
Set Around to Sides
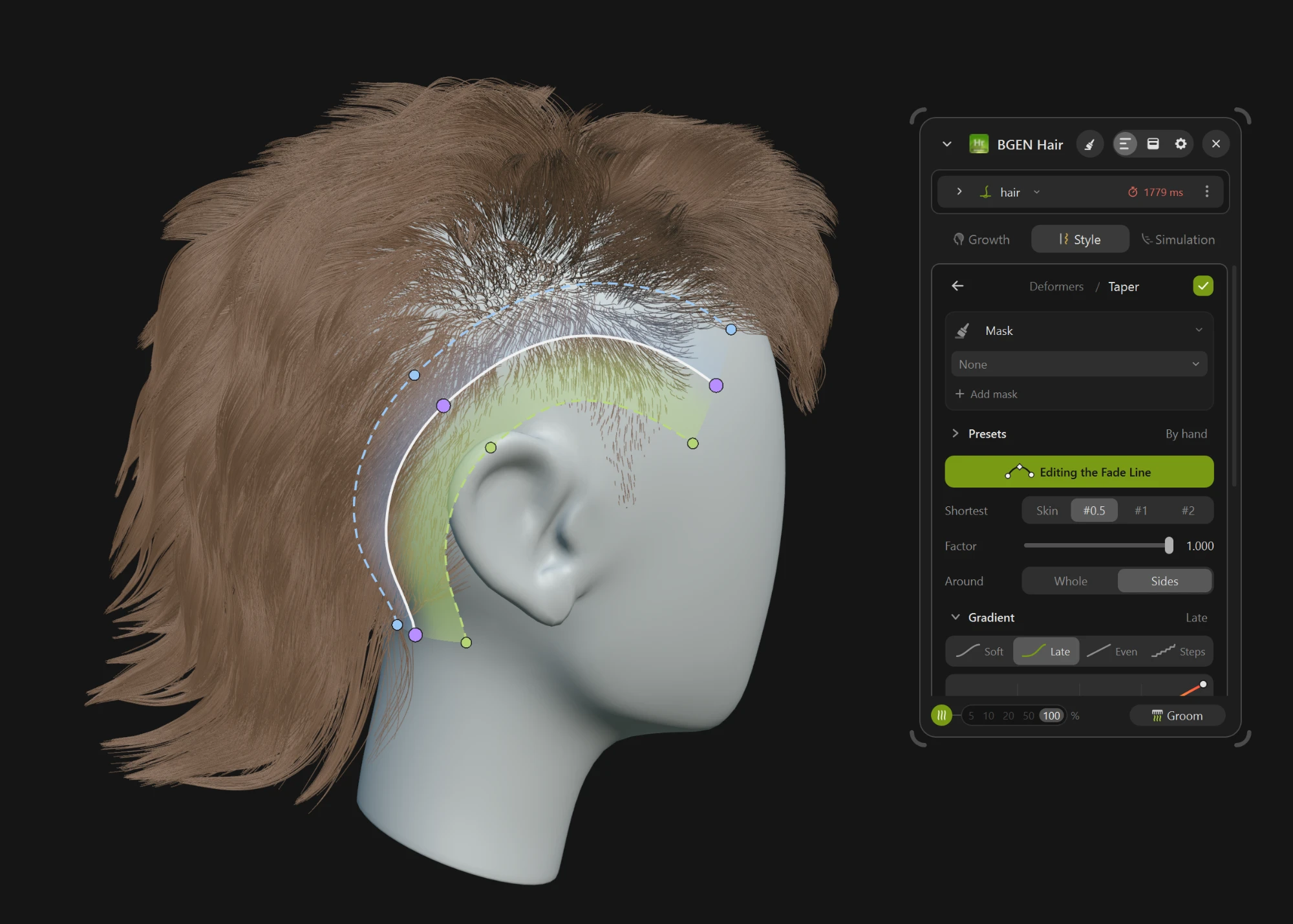point(1164,581)
